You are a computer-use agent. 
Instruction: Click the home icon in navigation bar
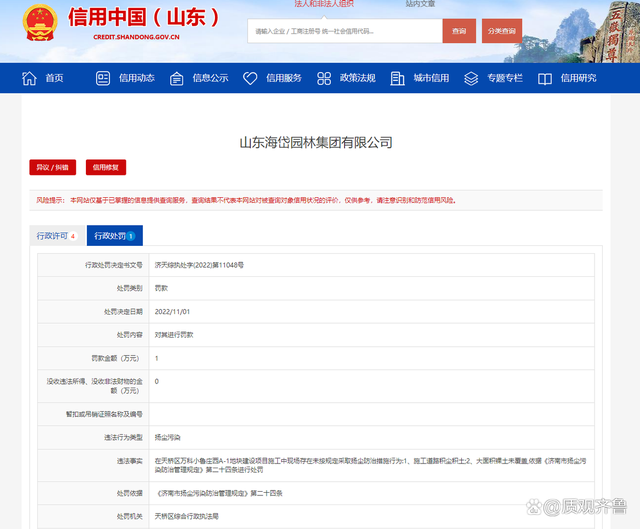point(29,78)
